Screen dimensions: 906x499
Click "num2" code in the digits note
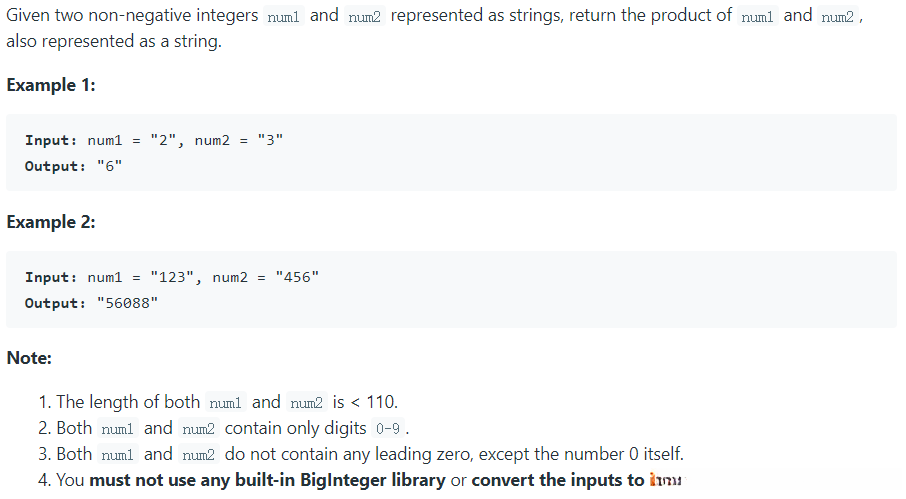pyautogui.click(x=199, y=429)
